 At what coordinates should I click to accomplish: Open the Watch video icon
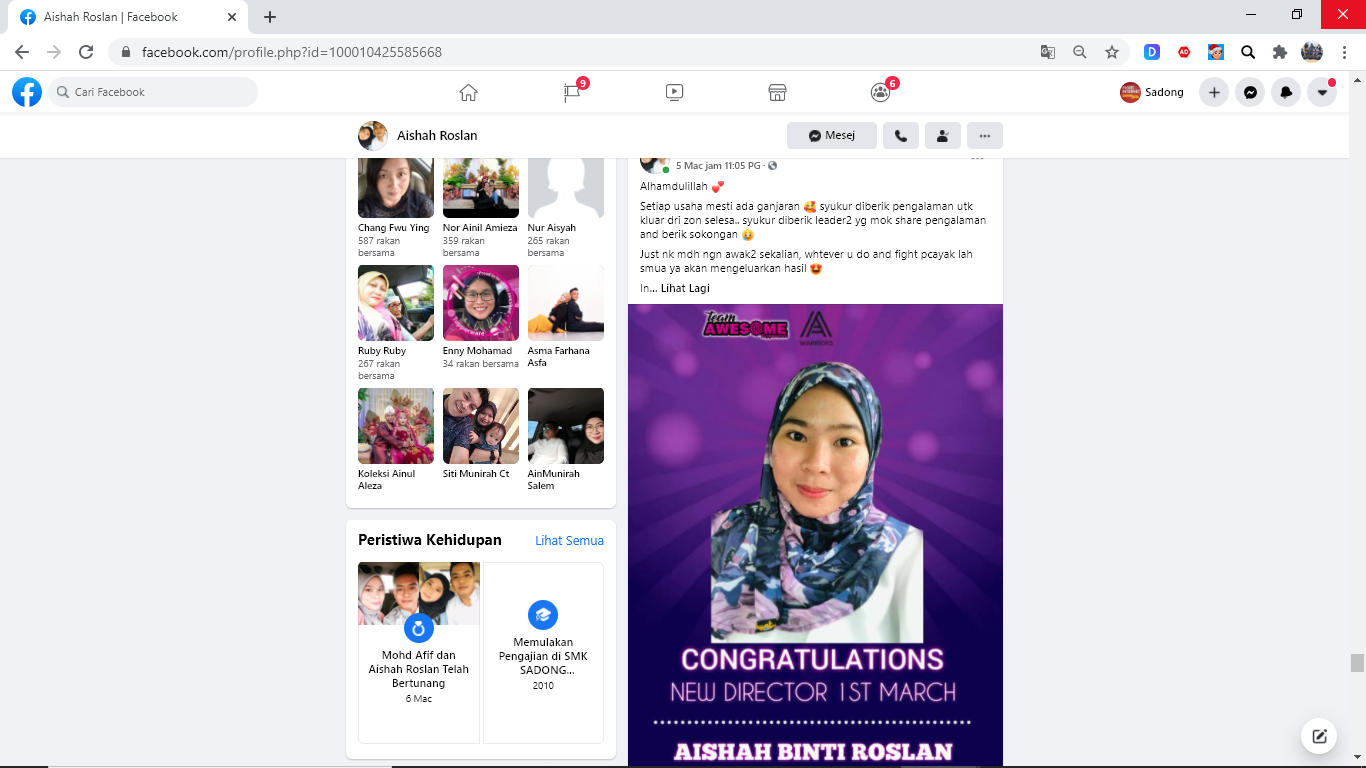(x=674, y=92)
